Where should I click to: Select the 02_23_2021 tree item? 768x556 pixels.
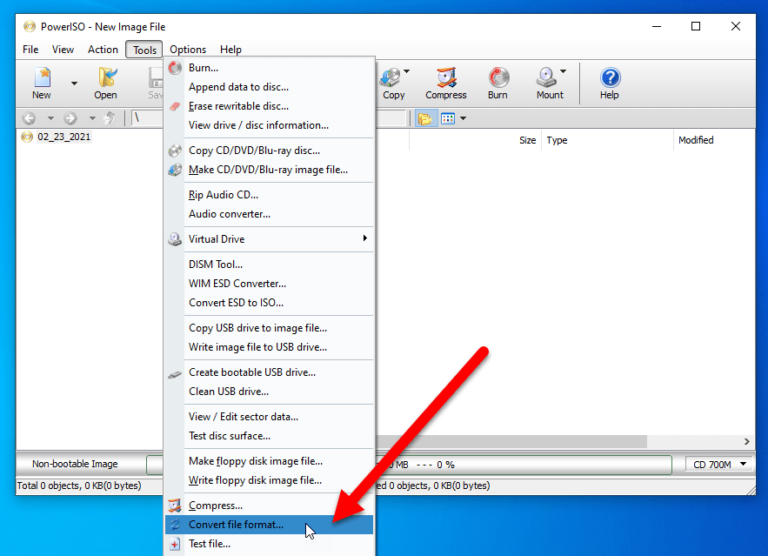tap(64, 137)
